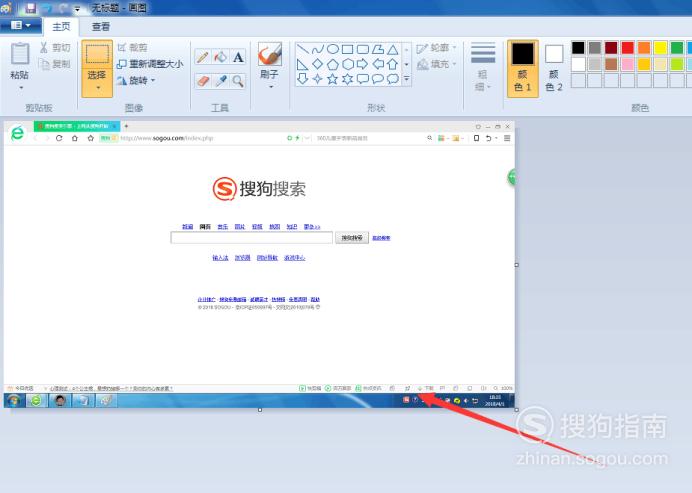Switch to the View ribbon tab
The width and height of the screenshot is (692, 493).
101,26
